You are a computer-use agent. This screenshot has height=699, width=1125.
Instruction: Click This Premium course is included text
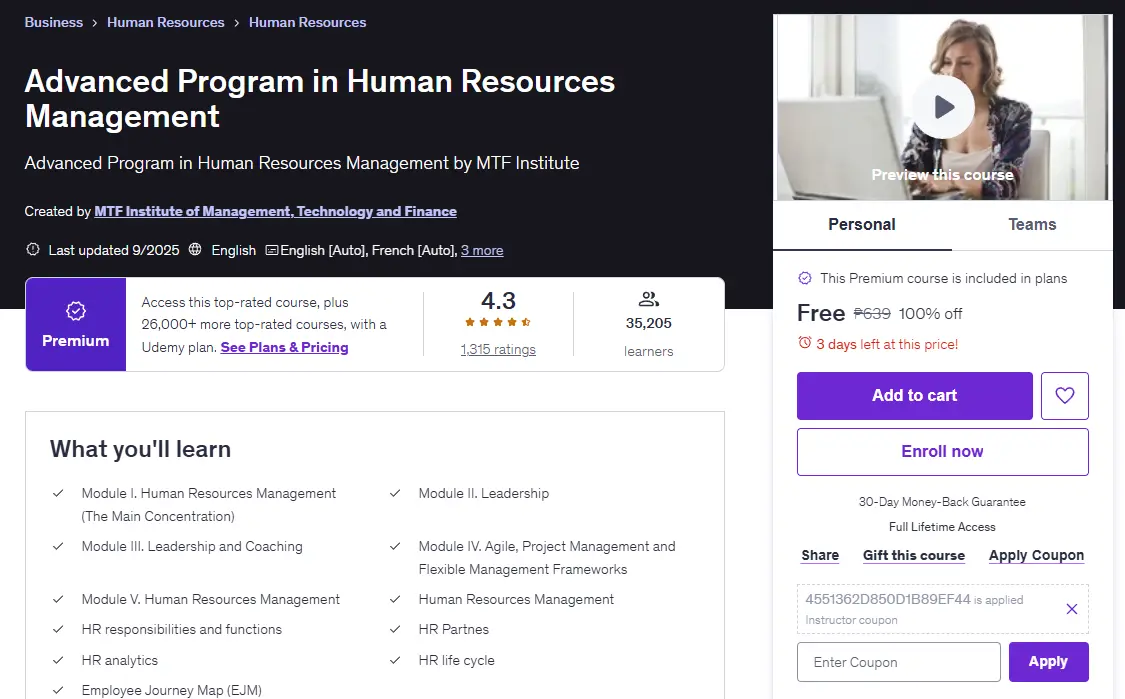(943, 278)
